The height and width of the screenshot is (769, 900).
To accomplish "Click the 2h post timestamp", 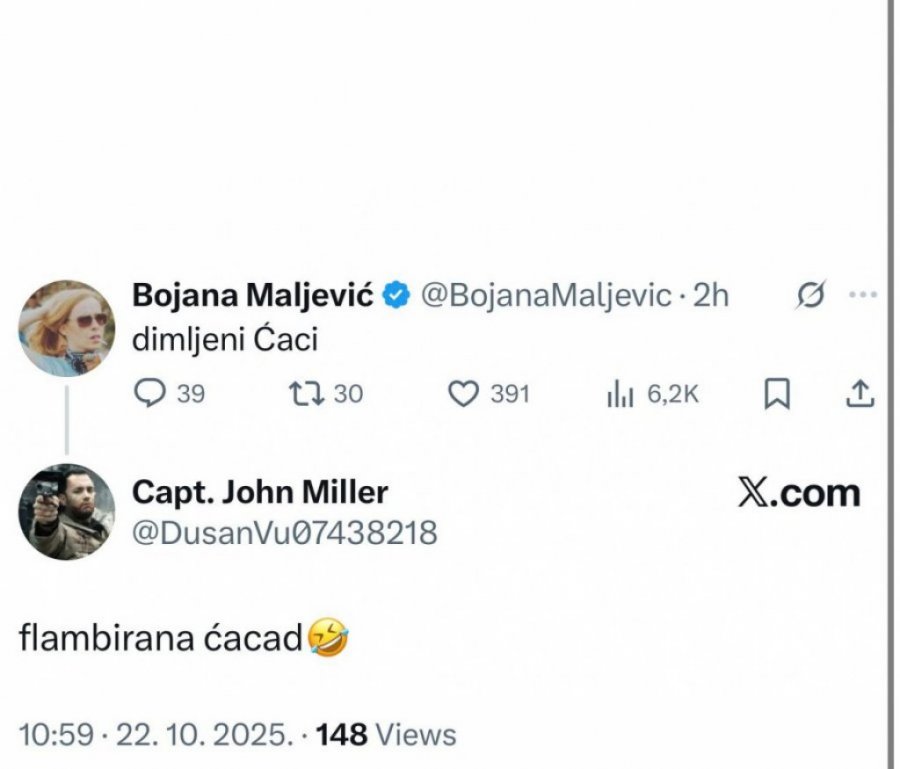I will coord(710,297).
